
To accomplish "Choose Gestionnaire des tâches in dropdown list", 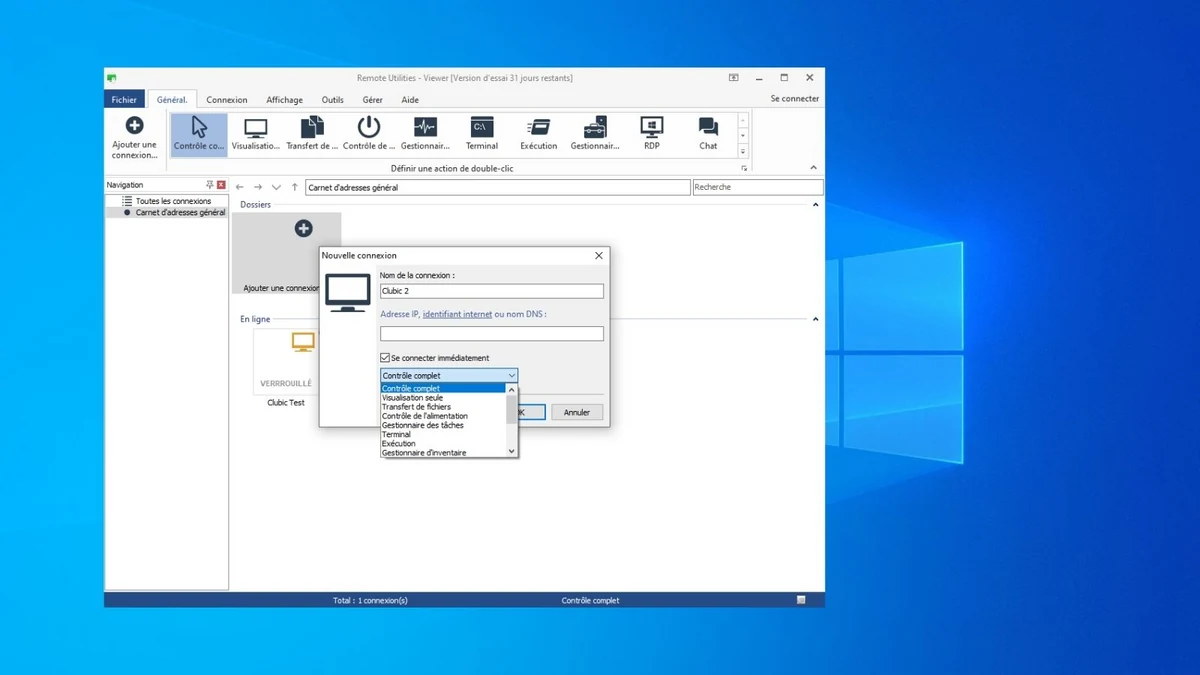I will click(443, 425).
